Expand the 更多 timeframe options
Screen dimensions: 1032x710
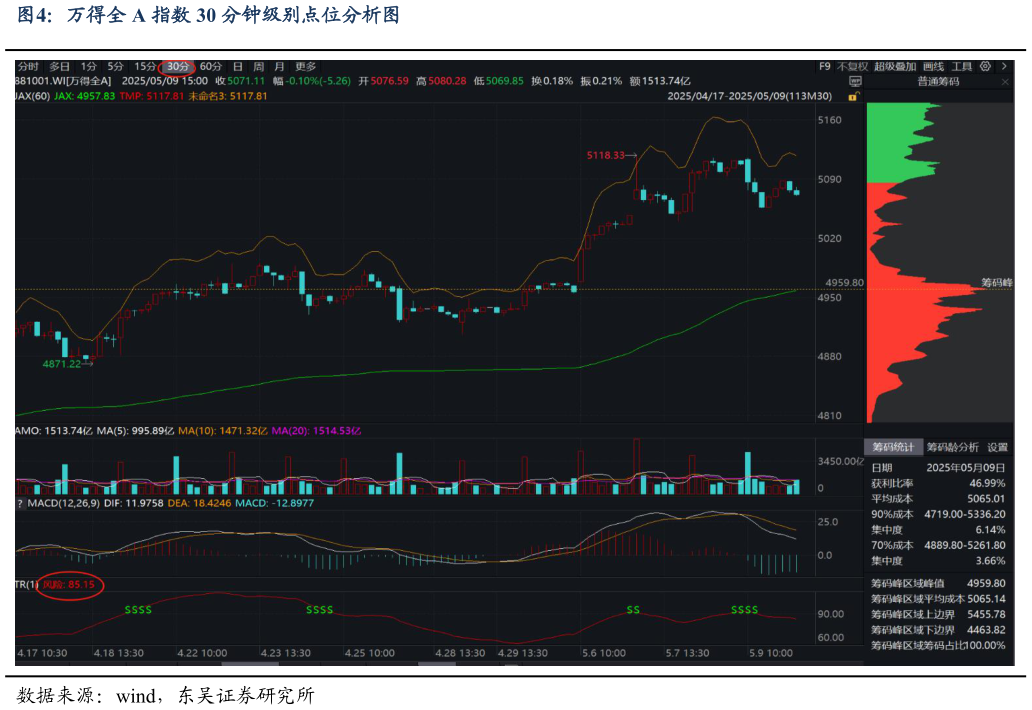point(306,66)
